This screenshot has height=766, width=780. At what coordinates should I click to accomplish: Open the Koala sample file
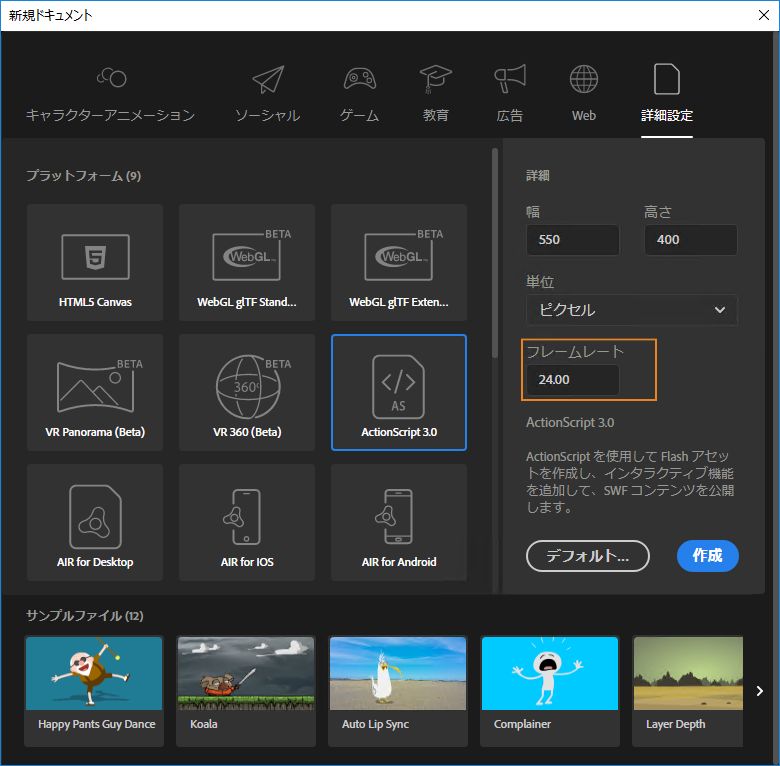[246, 691]
